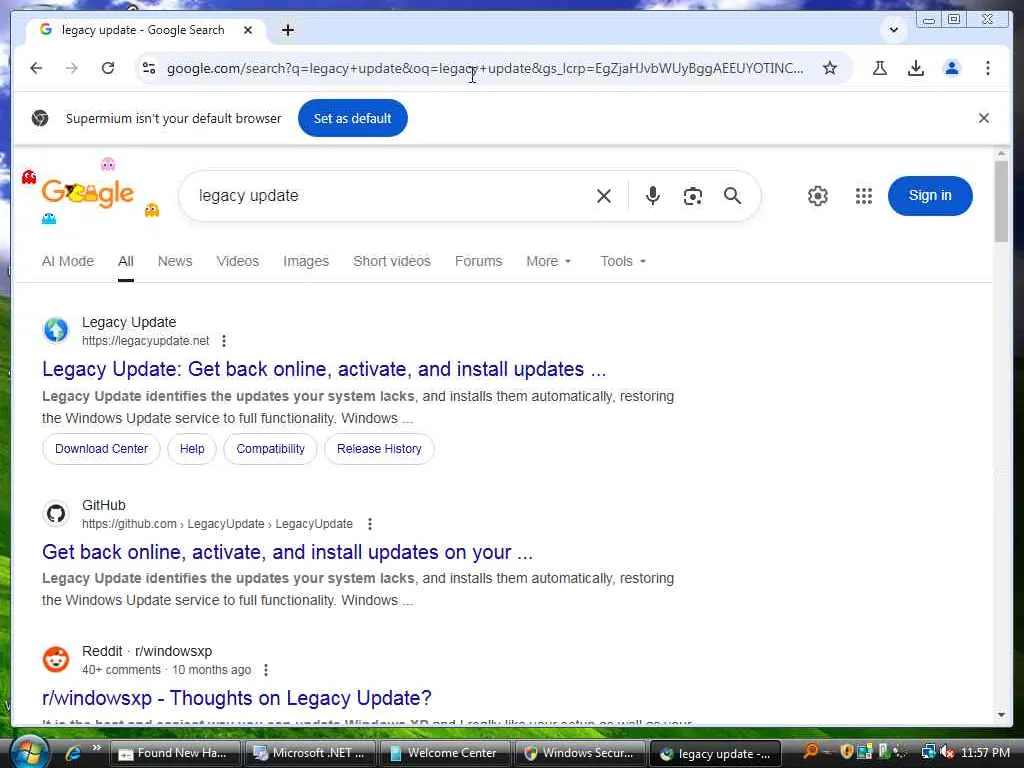The width and height of the screenshot is (1024, 768).
Task: Reload the current page
Action: (x=108, y=68)
